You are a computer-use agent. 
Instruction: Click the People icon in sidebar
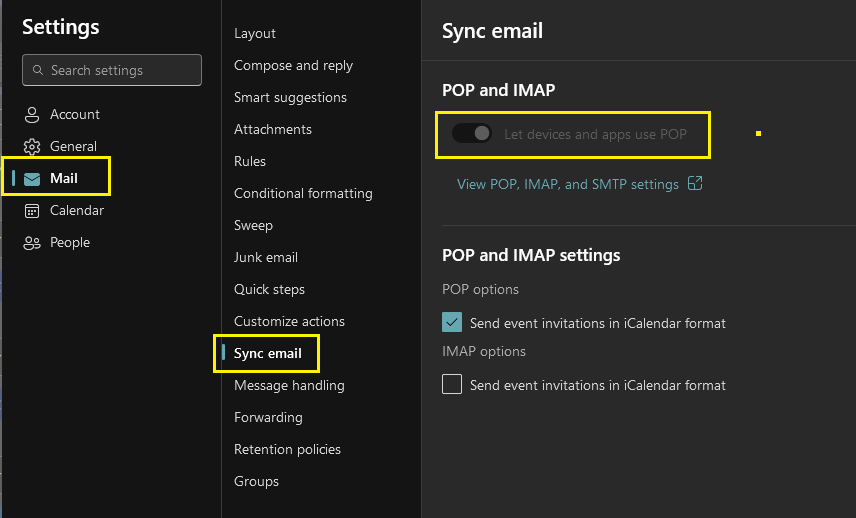pos(32,243)
